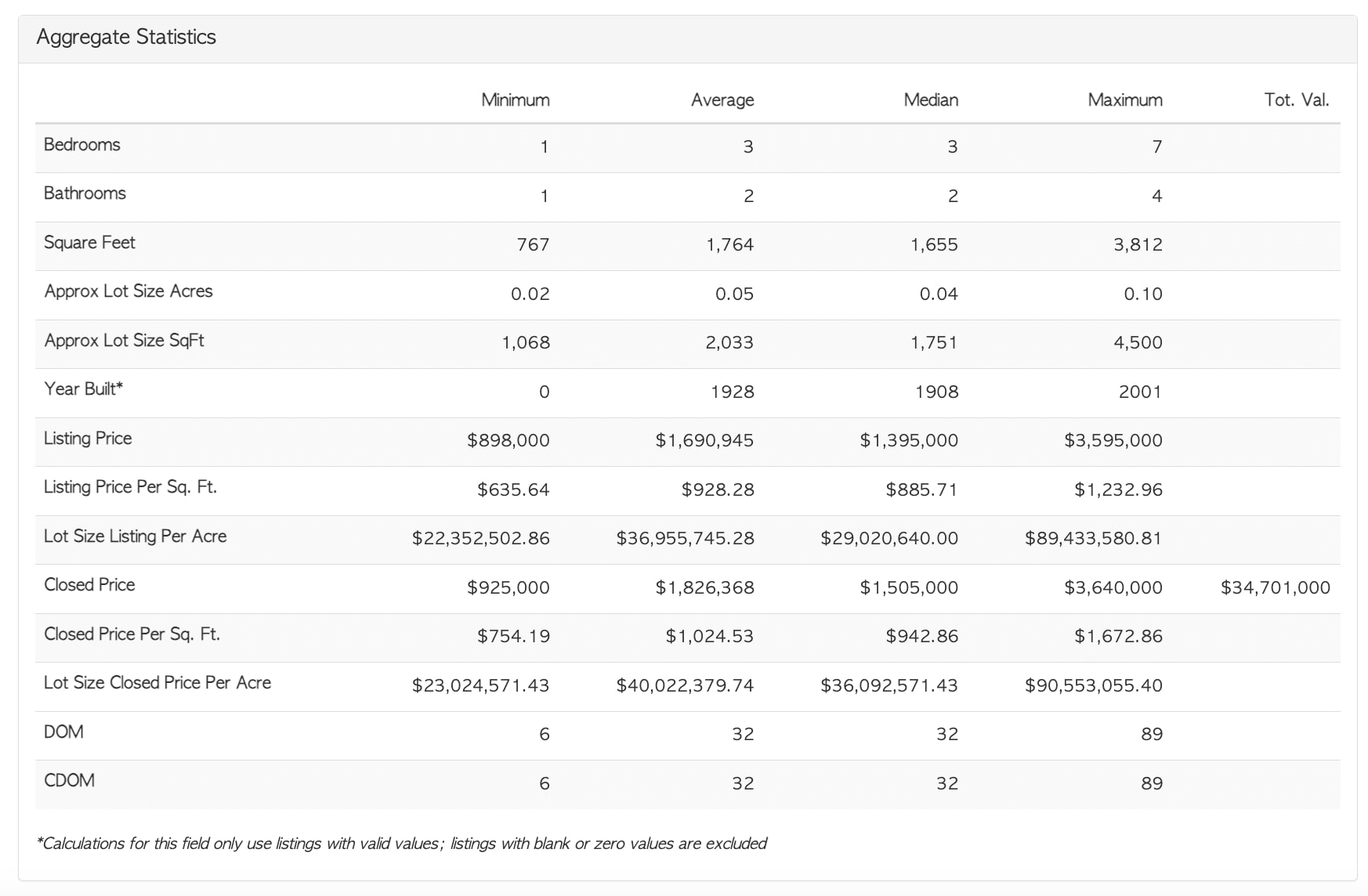Click the Square Feet row label
The width and height of the screenshot is (1368, 896).
pos(89,243)
